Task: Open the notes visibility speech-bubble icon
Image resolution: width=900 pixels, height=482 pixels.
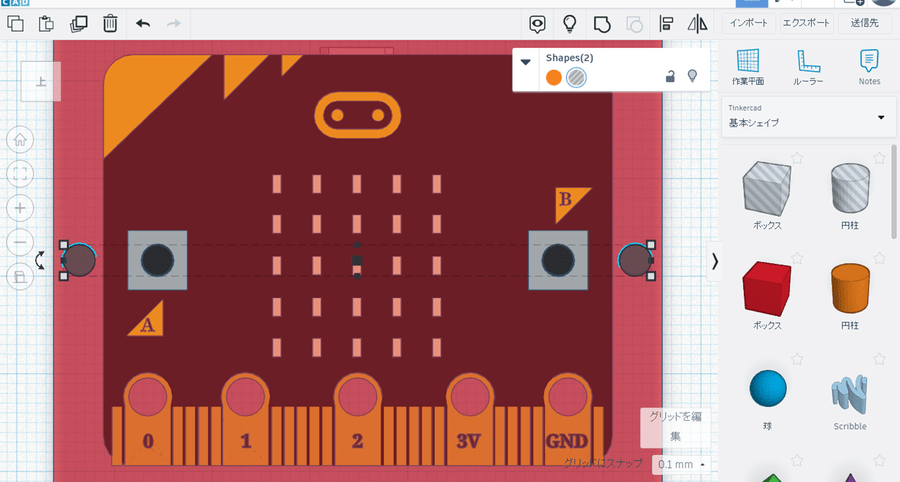Action: click(537, 24)
